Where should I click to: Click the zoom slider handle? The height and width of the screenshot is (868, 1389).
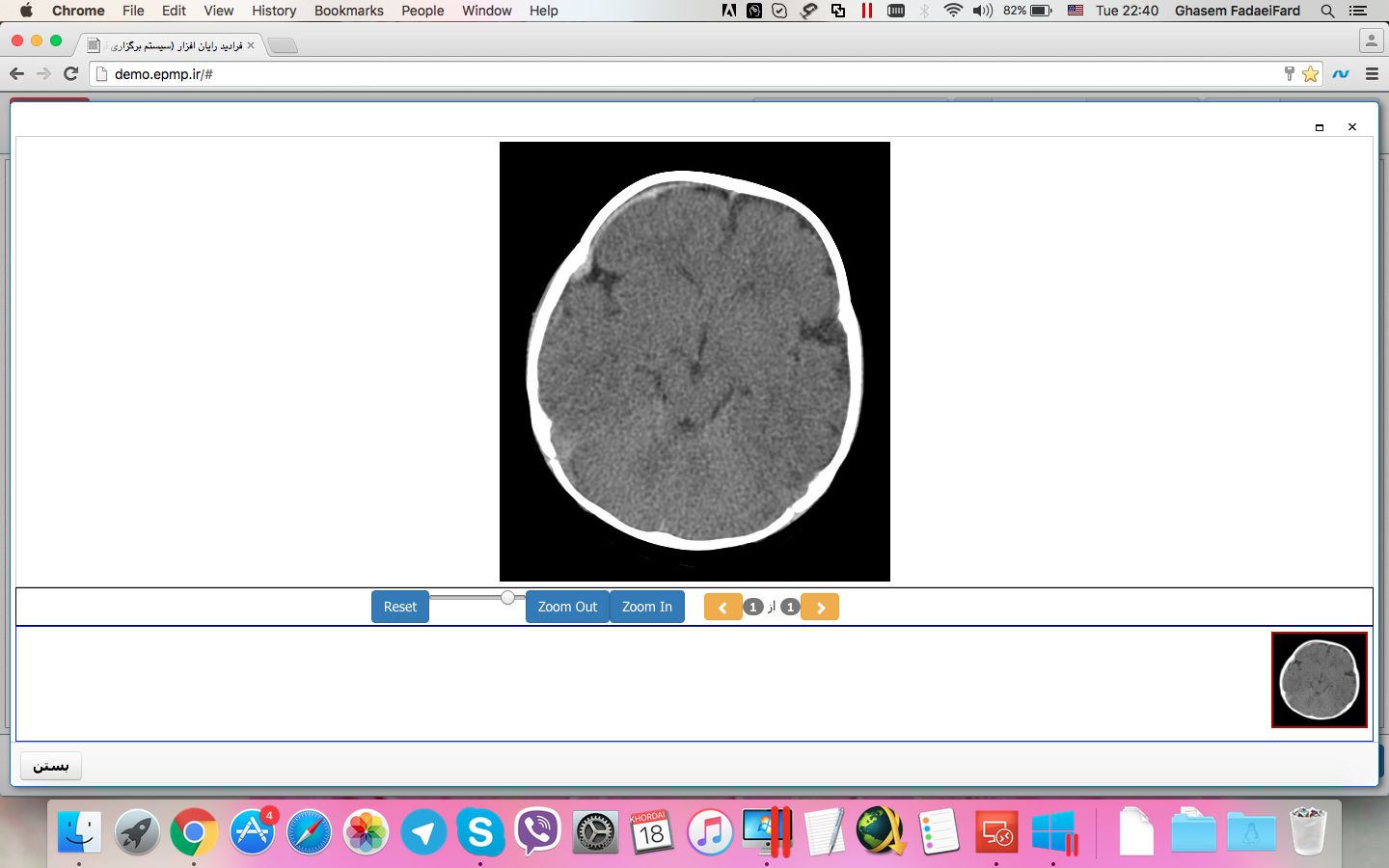[507, 598]
